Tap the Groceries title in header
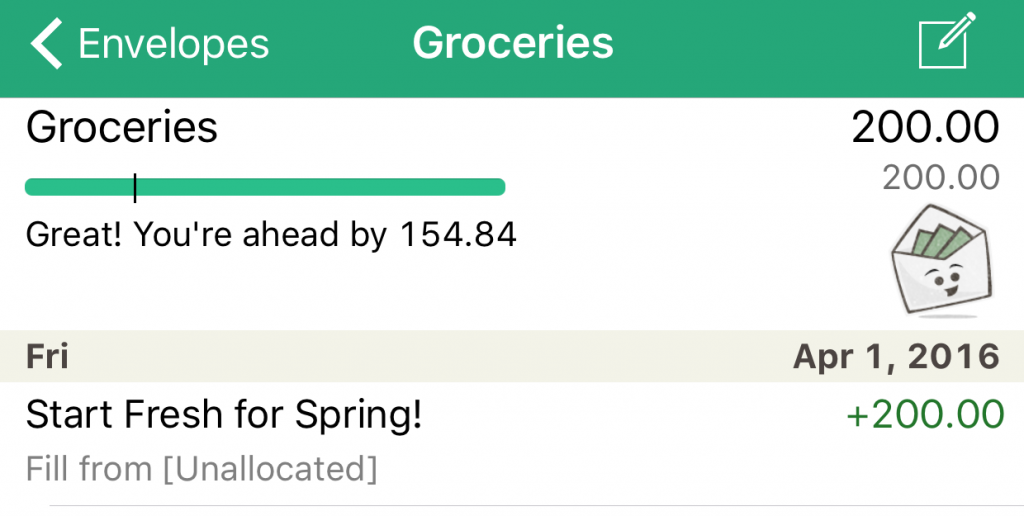Viewport: 1024px width, 516px height. (513, 43)
